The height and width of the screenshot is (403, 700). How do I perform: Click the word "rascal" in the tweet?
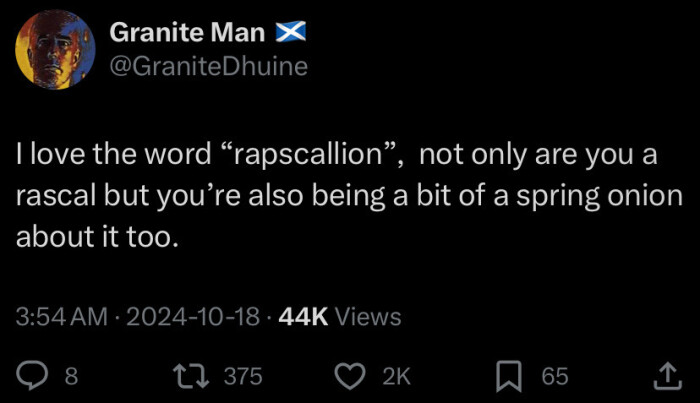[50, 194]
